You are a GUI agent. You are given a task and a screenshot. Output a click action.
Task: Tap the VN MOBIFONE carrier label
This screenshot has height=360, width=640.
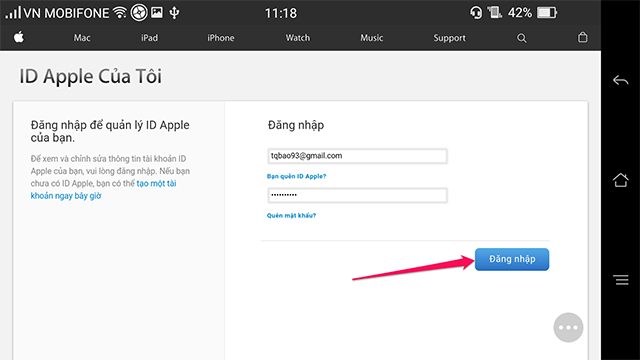click(x=66, y=13)
